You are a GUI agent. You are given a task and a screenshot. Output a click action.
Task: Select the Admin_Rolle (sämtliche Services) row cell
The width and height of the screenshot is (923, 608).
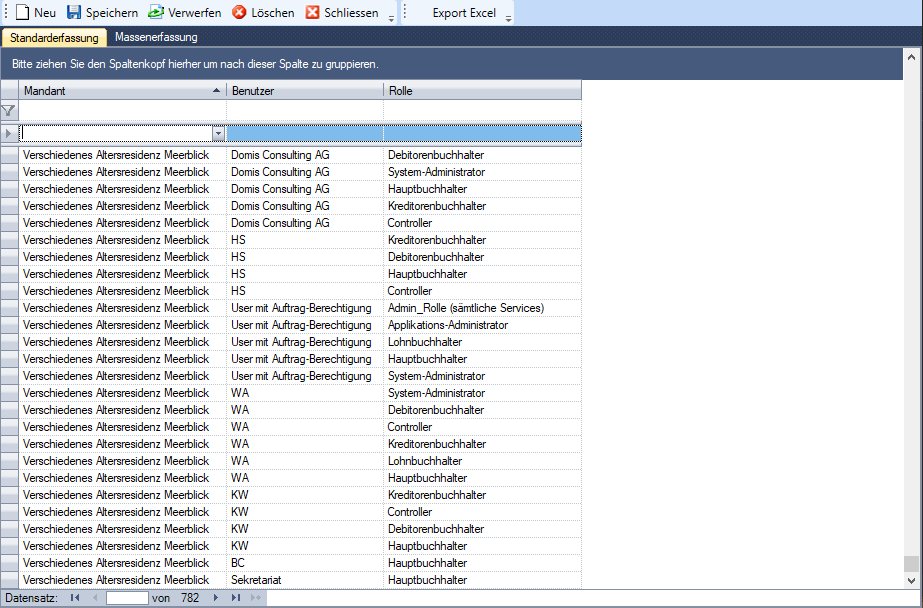tap(466, 308)
